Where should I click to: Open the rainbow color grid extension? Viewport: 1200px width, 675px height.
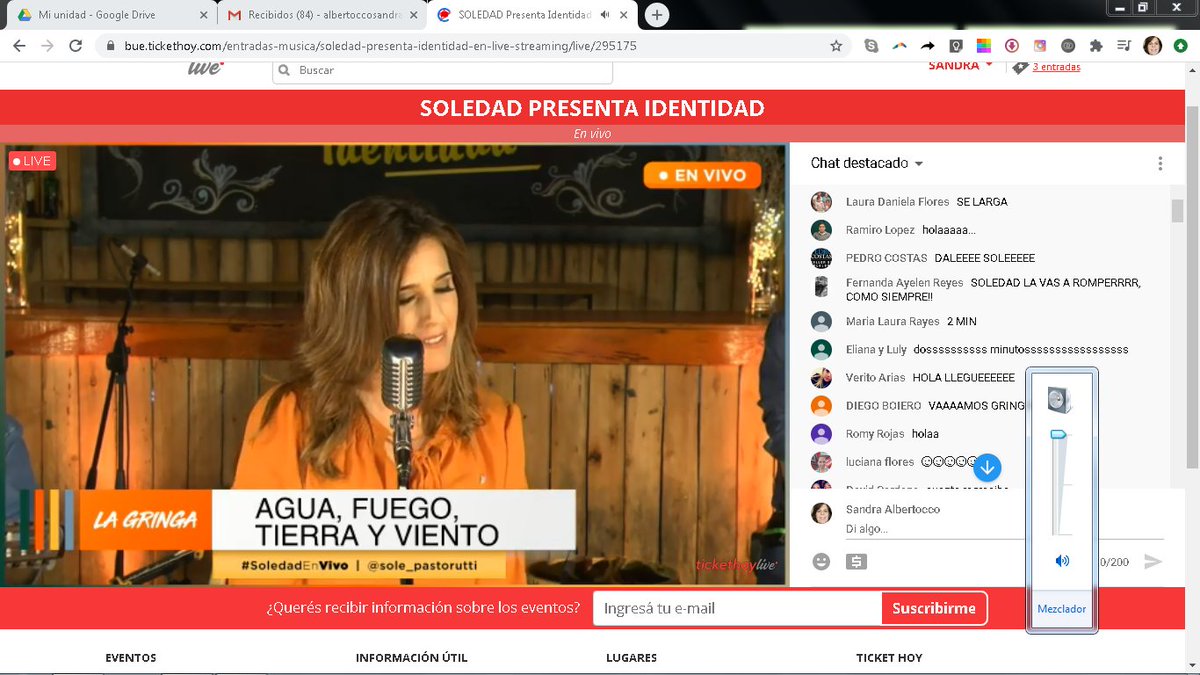pyautogui.click(x=984, y=46)
